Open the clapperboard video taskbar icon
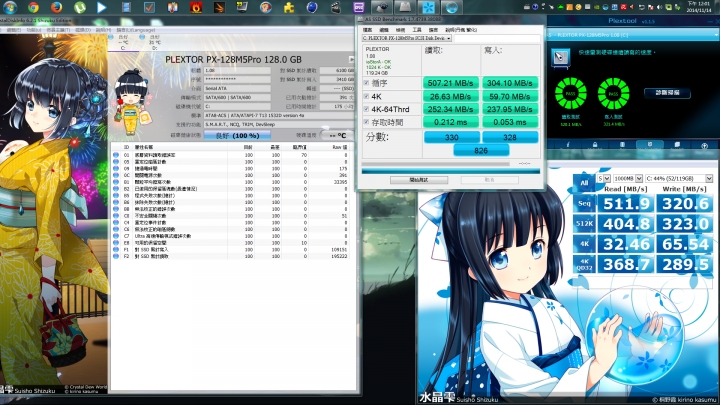The image size is (720, 405). 336,7
